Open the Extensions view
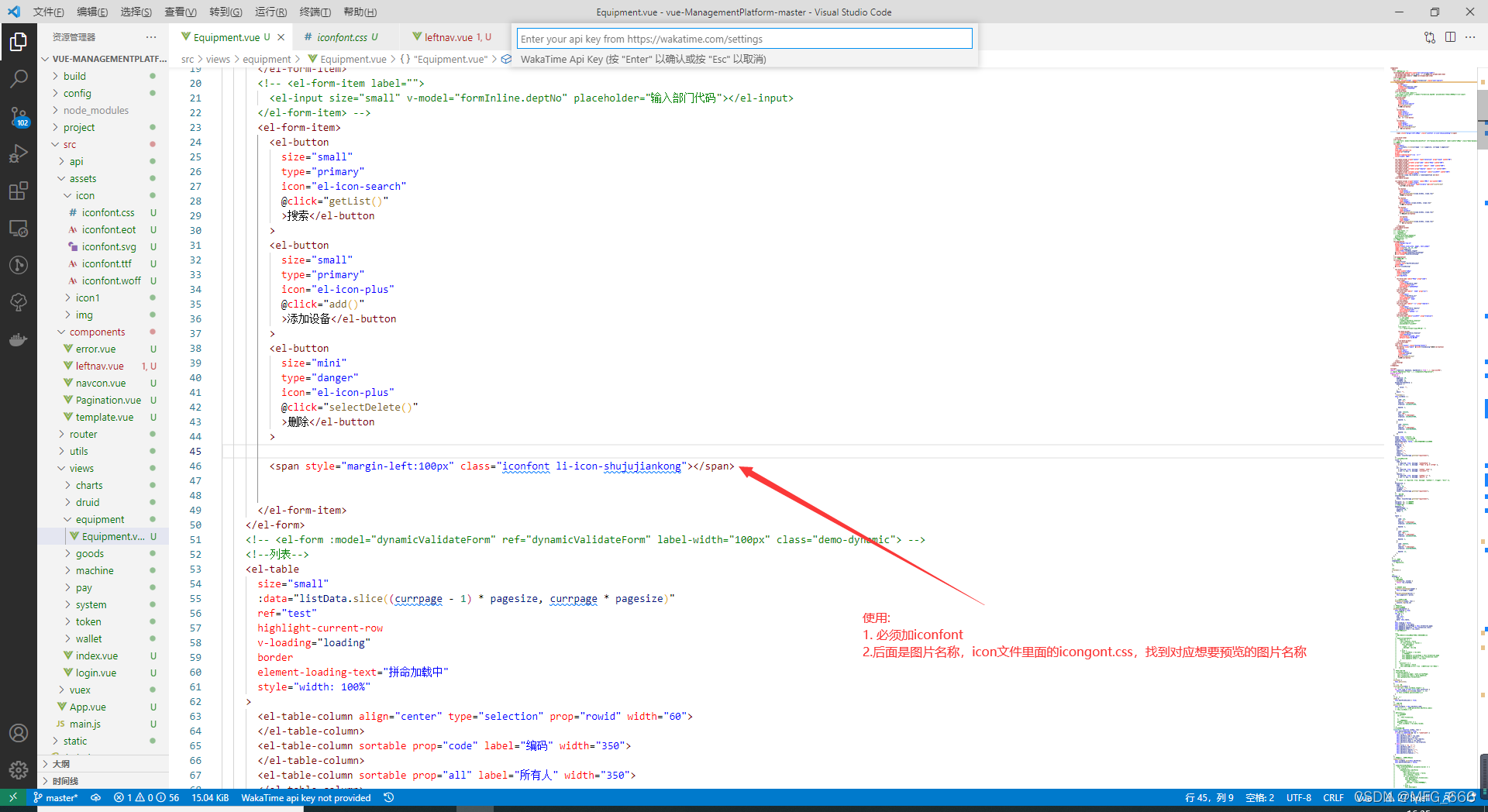Viewport: 1488px width, 812px height. coord(19,191)
